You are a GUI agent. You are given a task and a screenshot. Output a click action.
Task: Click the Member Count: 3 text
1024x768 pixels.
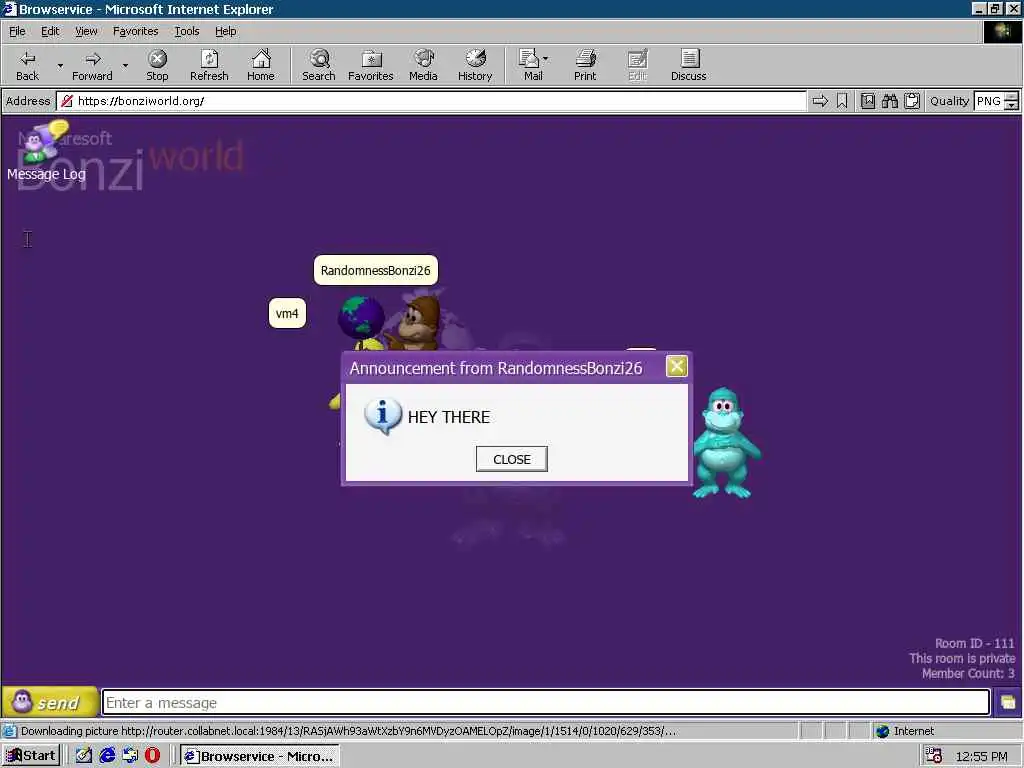(968, 673)
